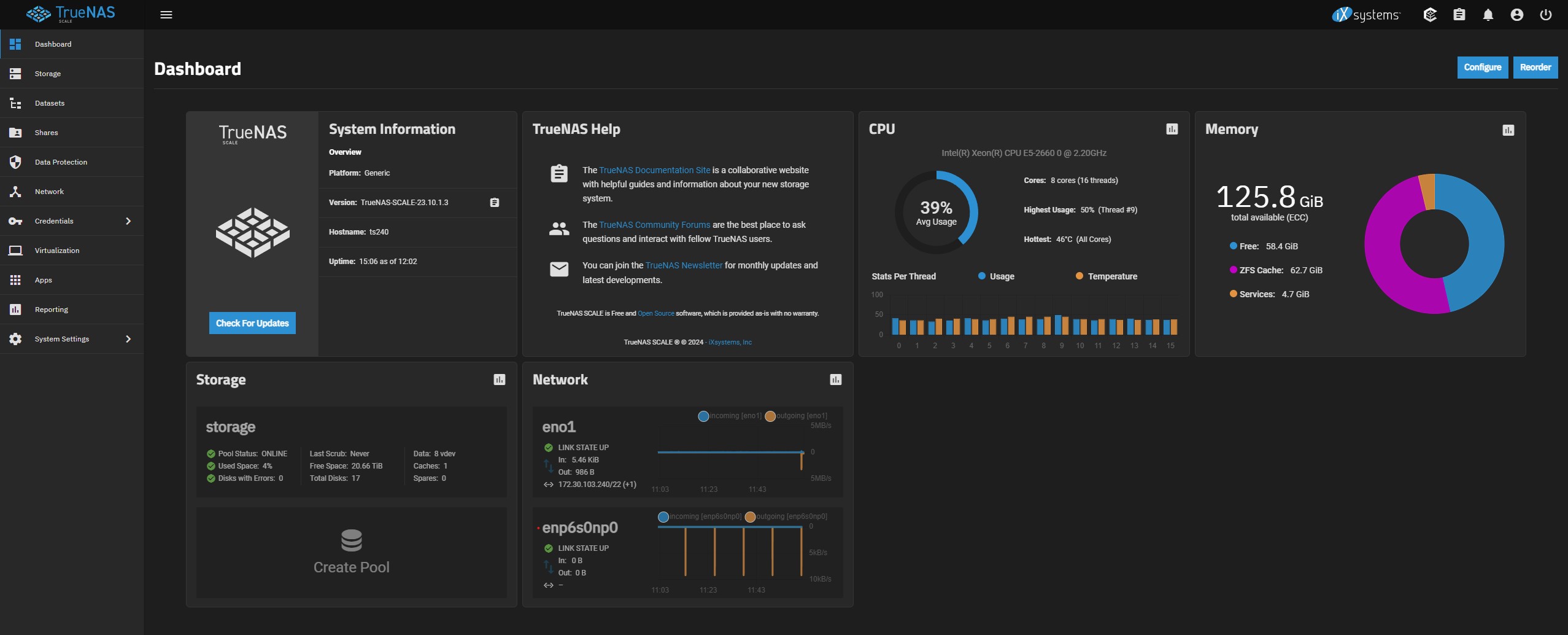This screenshot has width=1568, height=635.
Task: Click the Uptime: 15:06 as of 12:02 row
Action: click(417, 262)
